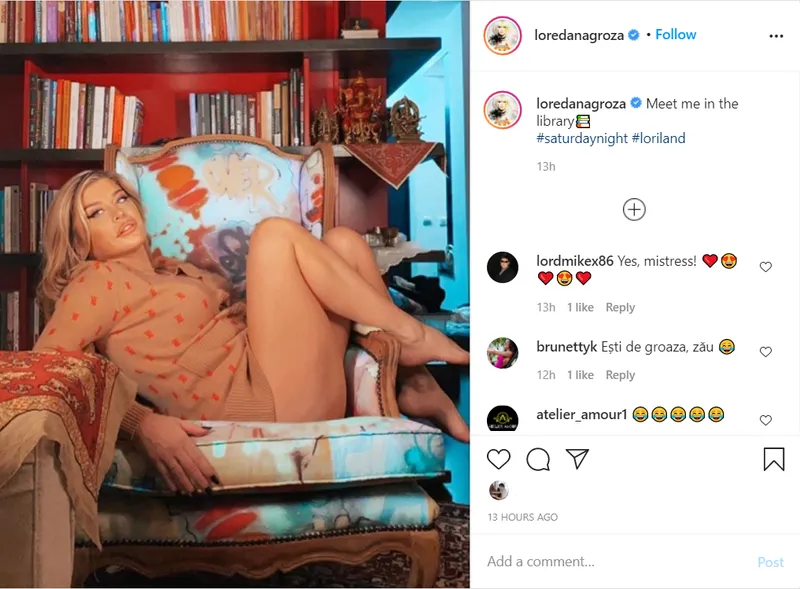Open small liker avatar below action icons

pyautogui.click(x=498, y=490)
